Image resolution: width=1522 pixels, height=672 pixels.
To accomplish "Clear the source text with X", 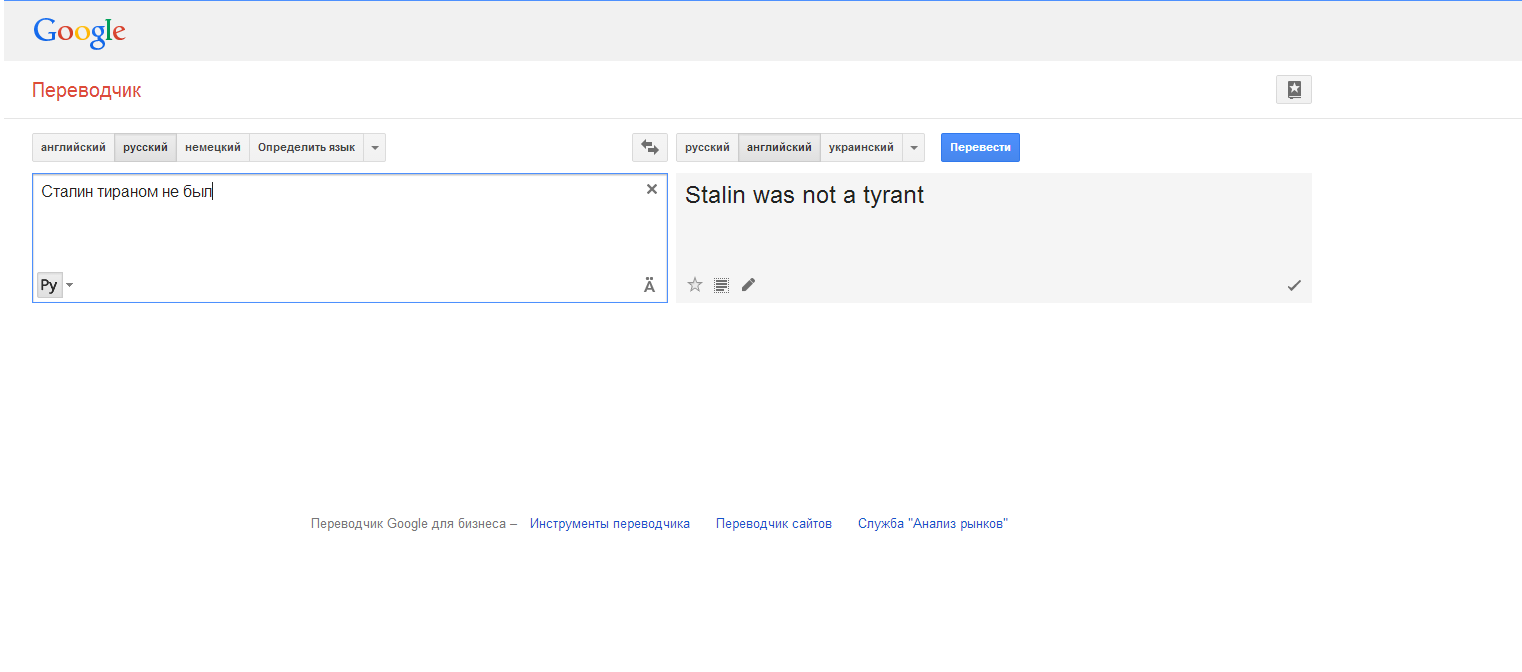I will [652, 189].
